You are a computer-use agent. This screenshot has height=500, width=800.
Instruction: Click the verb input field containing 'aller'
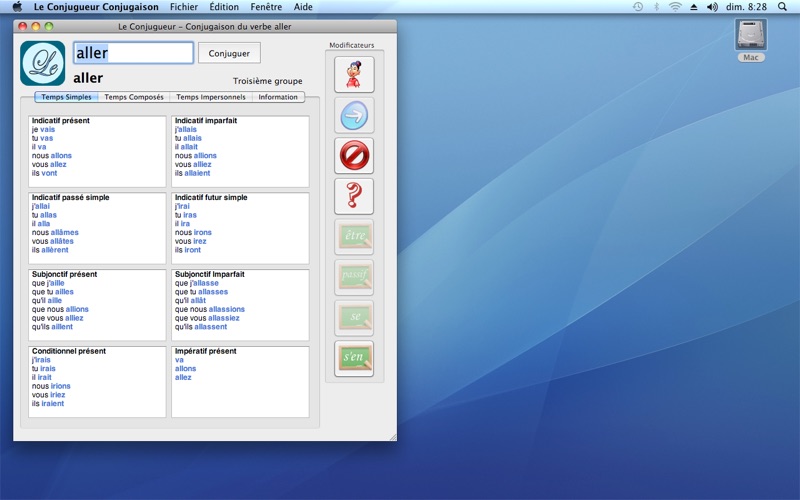pos(133,53)
